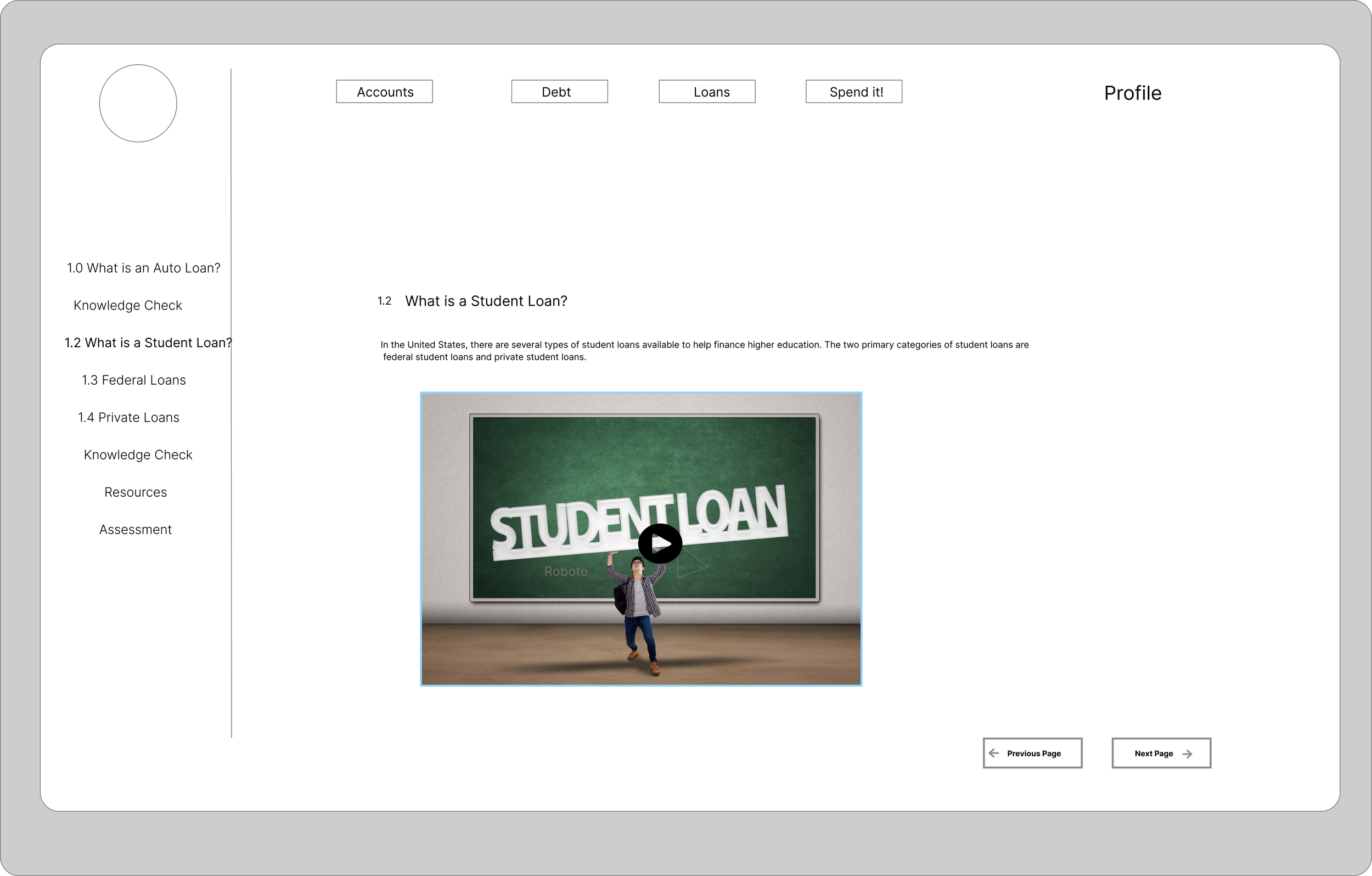Image resolution: width=1372 pixels, height=876 pixels.
Task: Go to Profile
Action: (1132, 93)
